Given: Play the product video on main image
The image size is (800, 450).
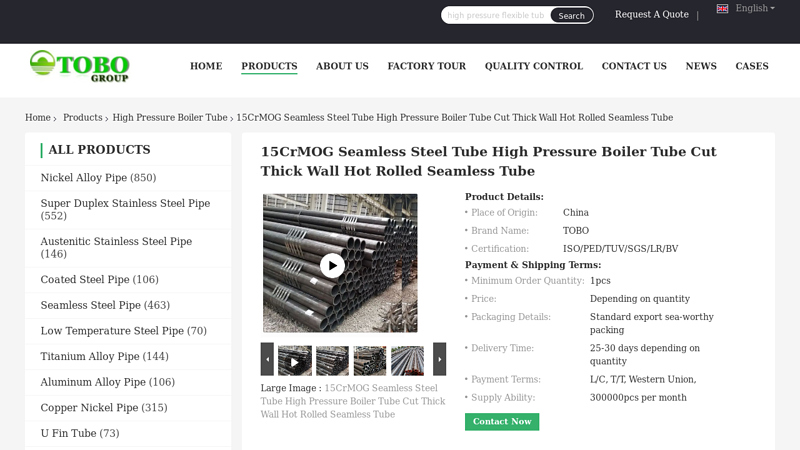Looking at the screenshot, I should [332, 265].
